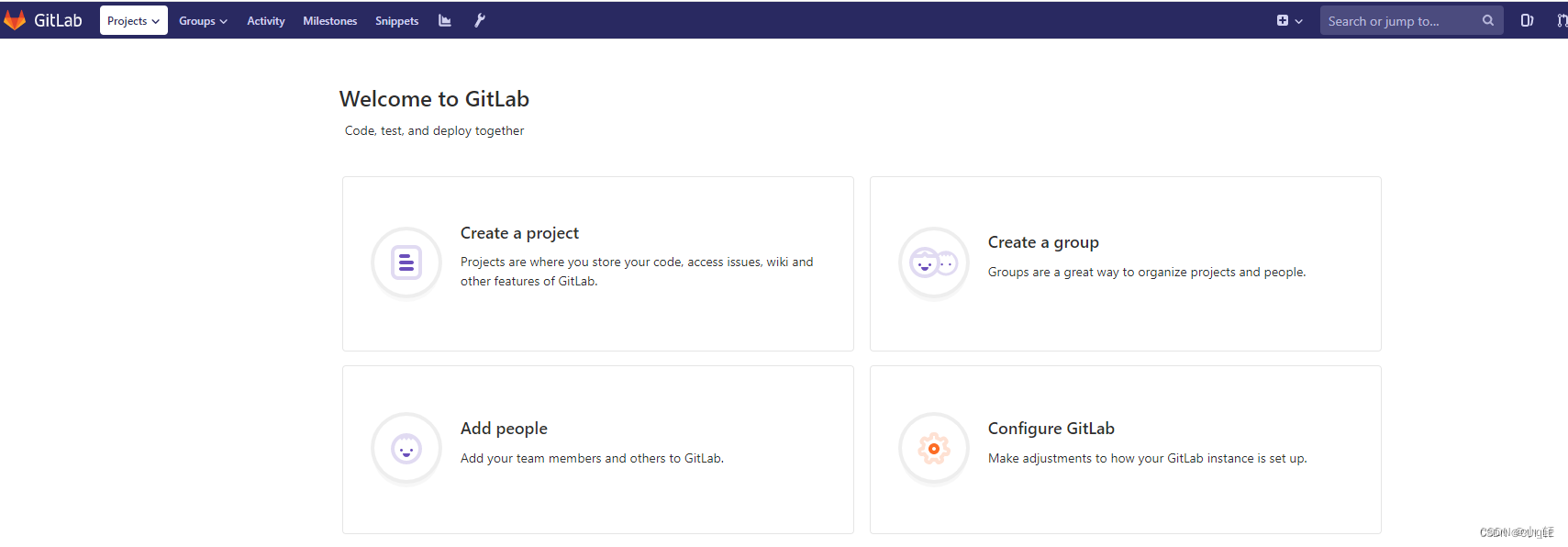The image size is (1568, 547).
Task: Open the new item plus dropdown
Action: coord(1289,20)
